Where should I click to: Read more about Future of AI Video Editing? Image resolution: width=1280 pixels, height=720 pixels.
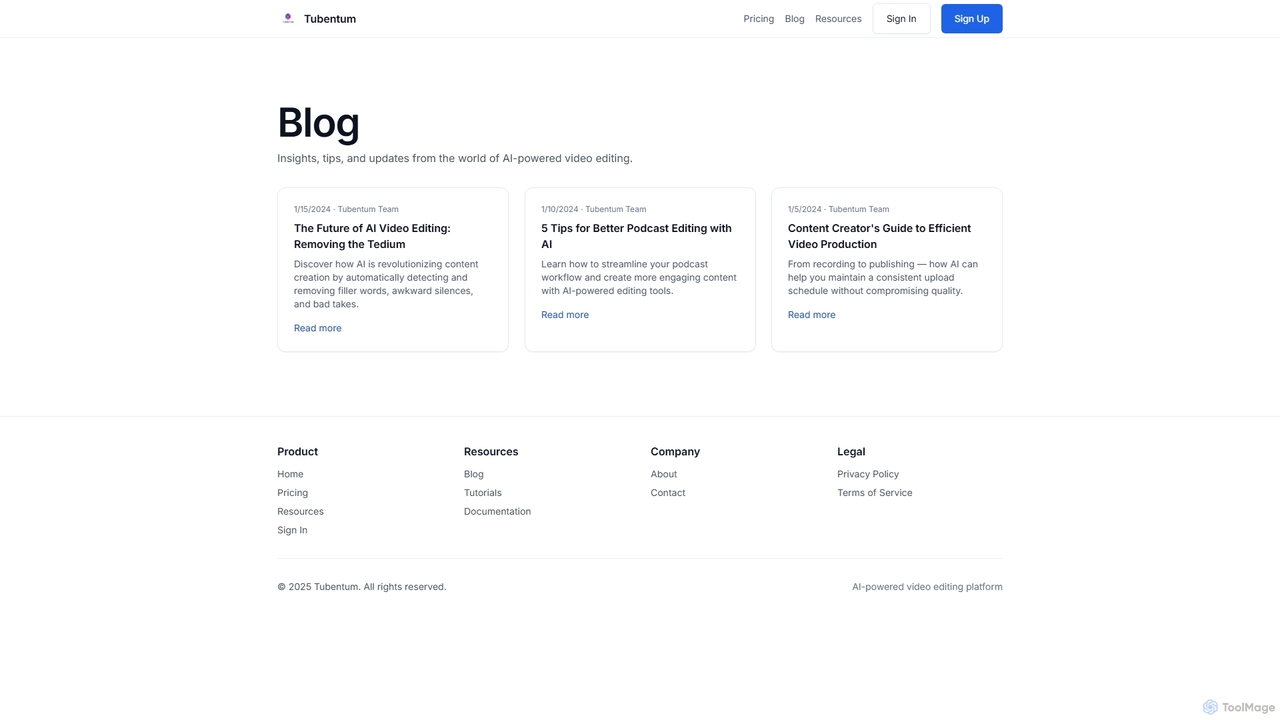[318, 328]
